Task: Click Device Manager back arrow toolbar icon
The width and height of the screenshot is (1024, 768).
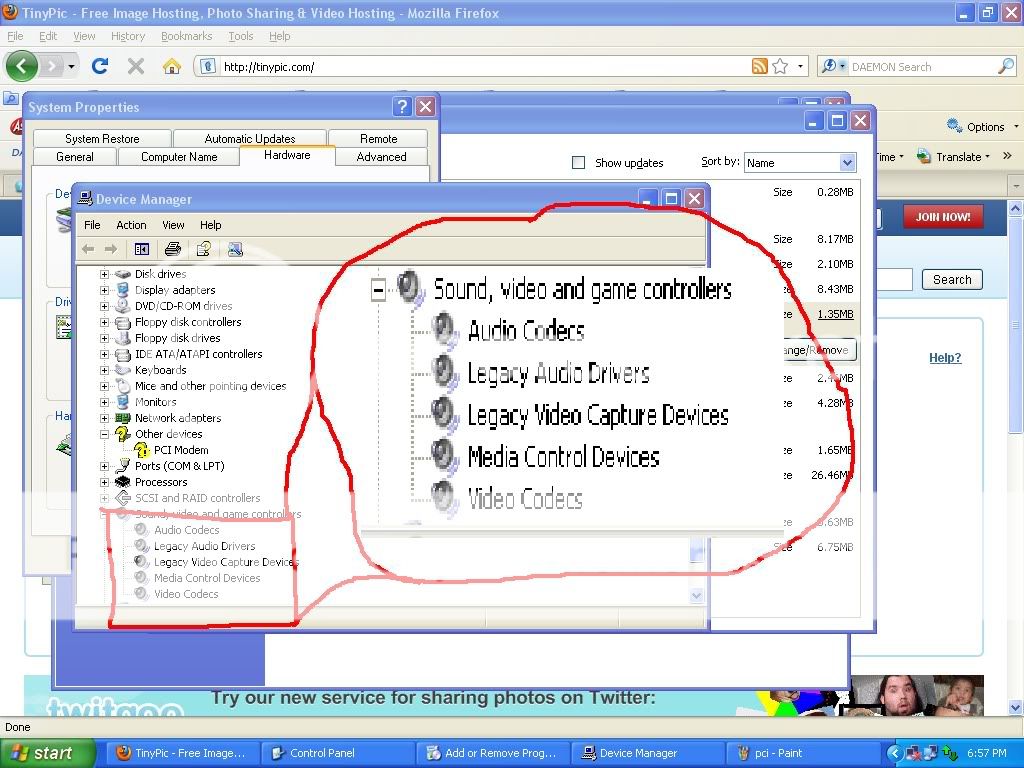Action: coord(88,249)
